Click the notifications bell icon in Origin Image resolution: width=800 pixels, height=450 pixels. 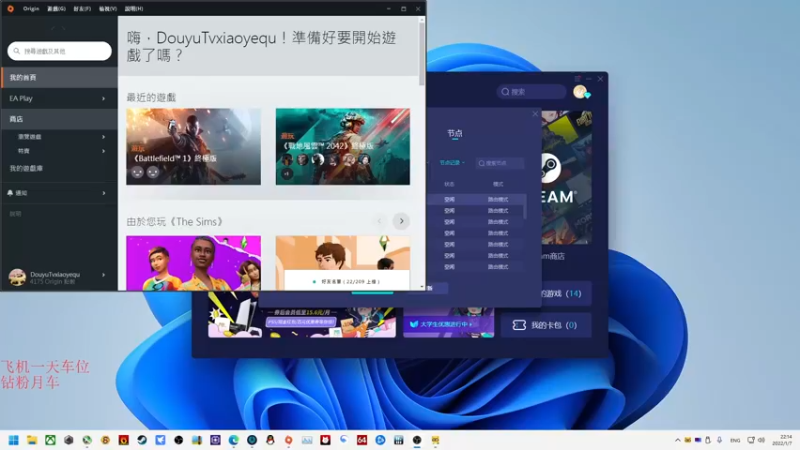[10, 193]
